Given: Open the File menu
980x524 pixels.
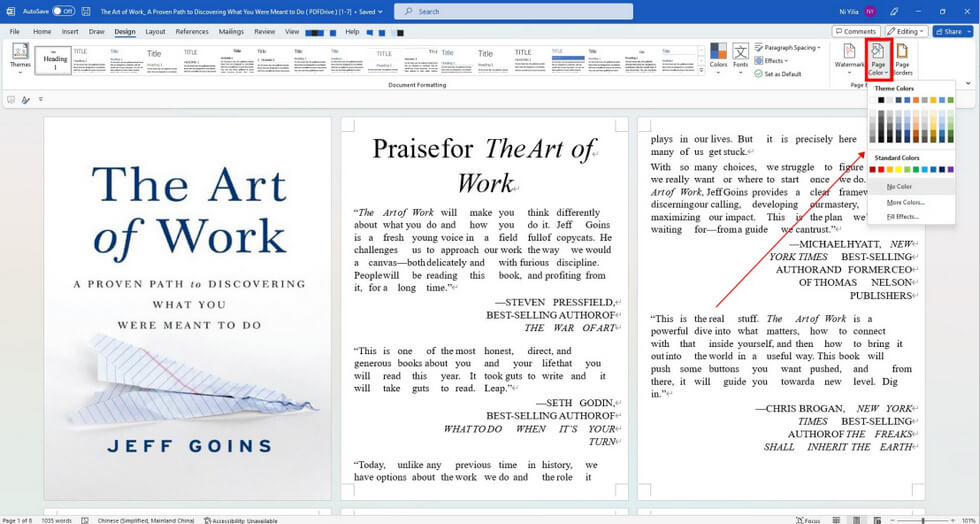Looking at the screenshot, I should 14,31.
